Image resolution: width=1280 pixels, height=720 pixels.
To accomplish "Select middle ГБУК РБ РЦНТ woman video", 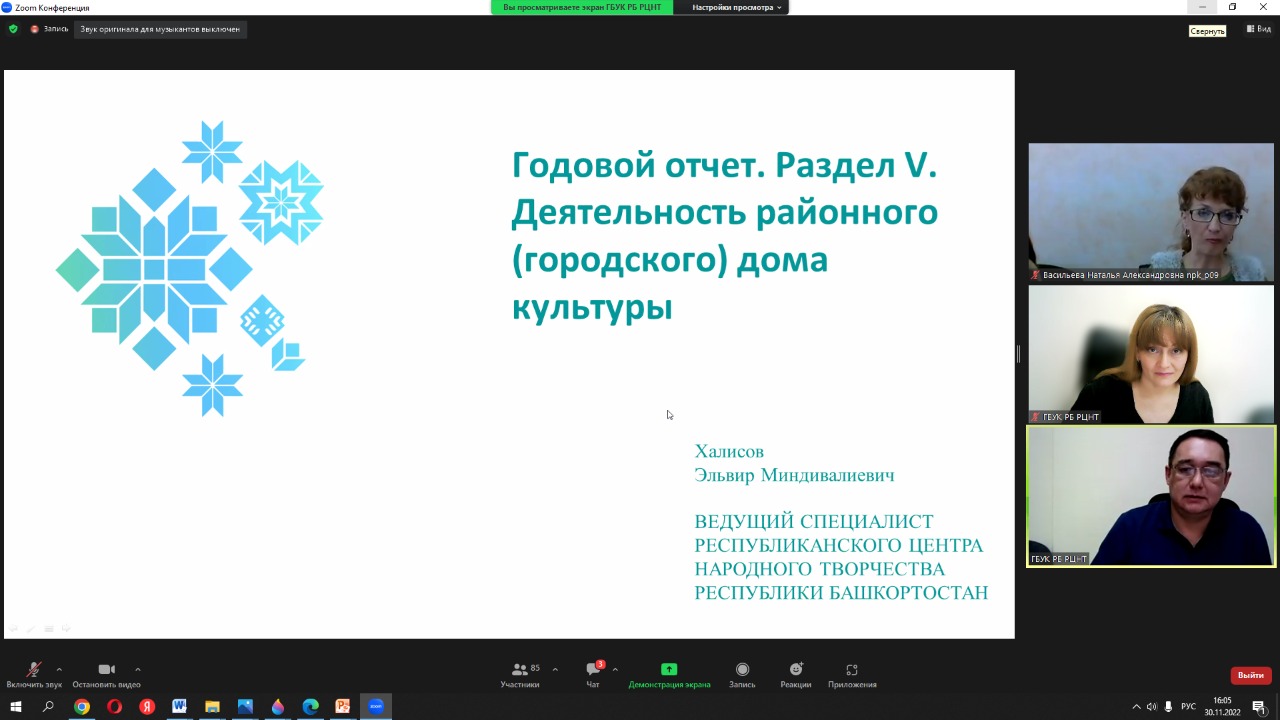I will coord(1151,354).
